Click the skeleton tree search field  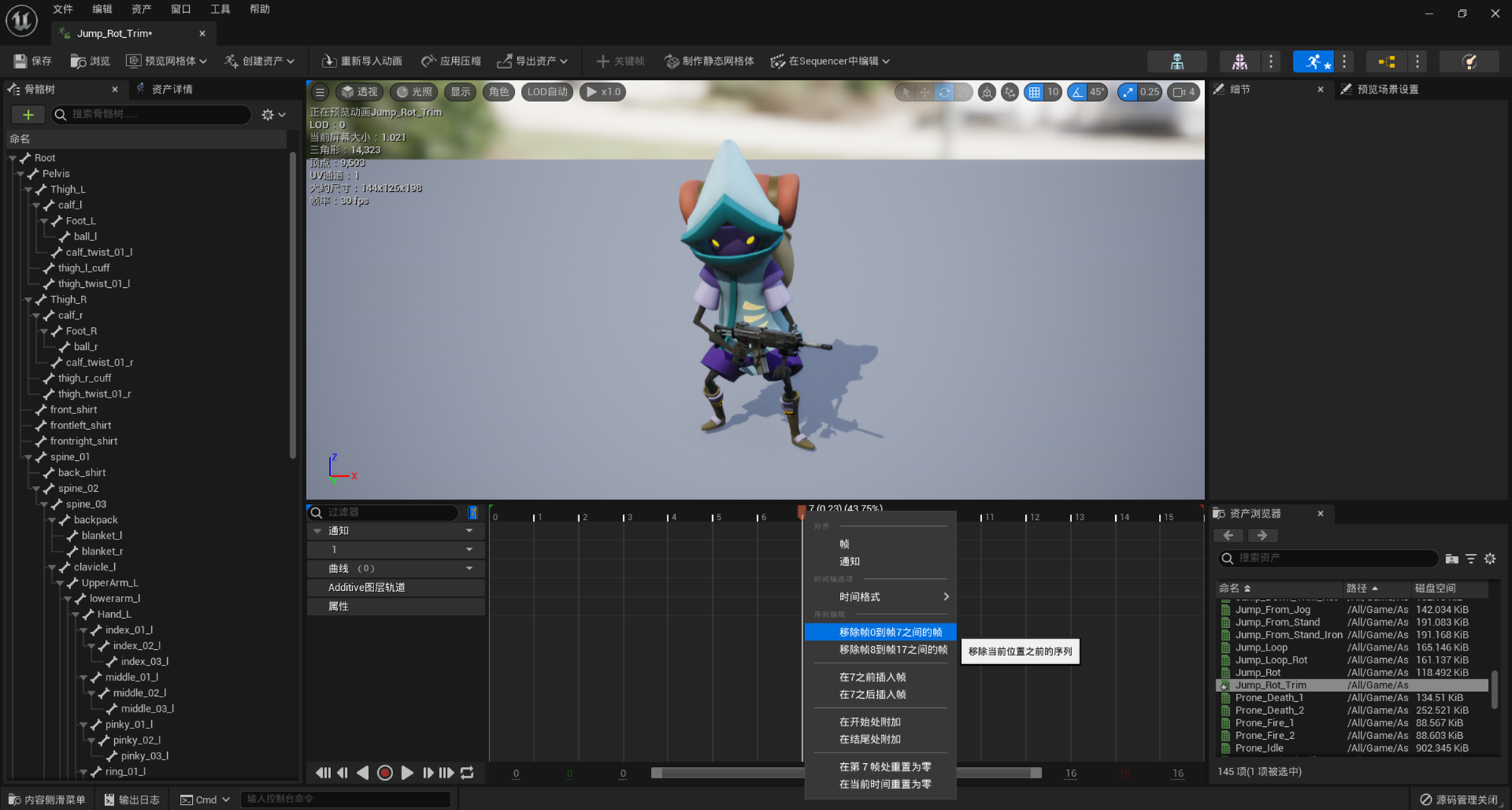[151, 115]
